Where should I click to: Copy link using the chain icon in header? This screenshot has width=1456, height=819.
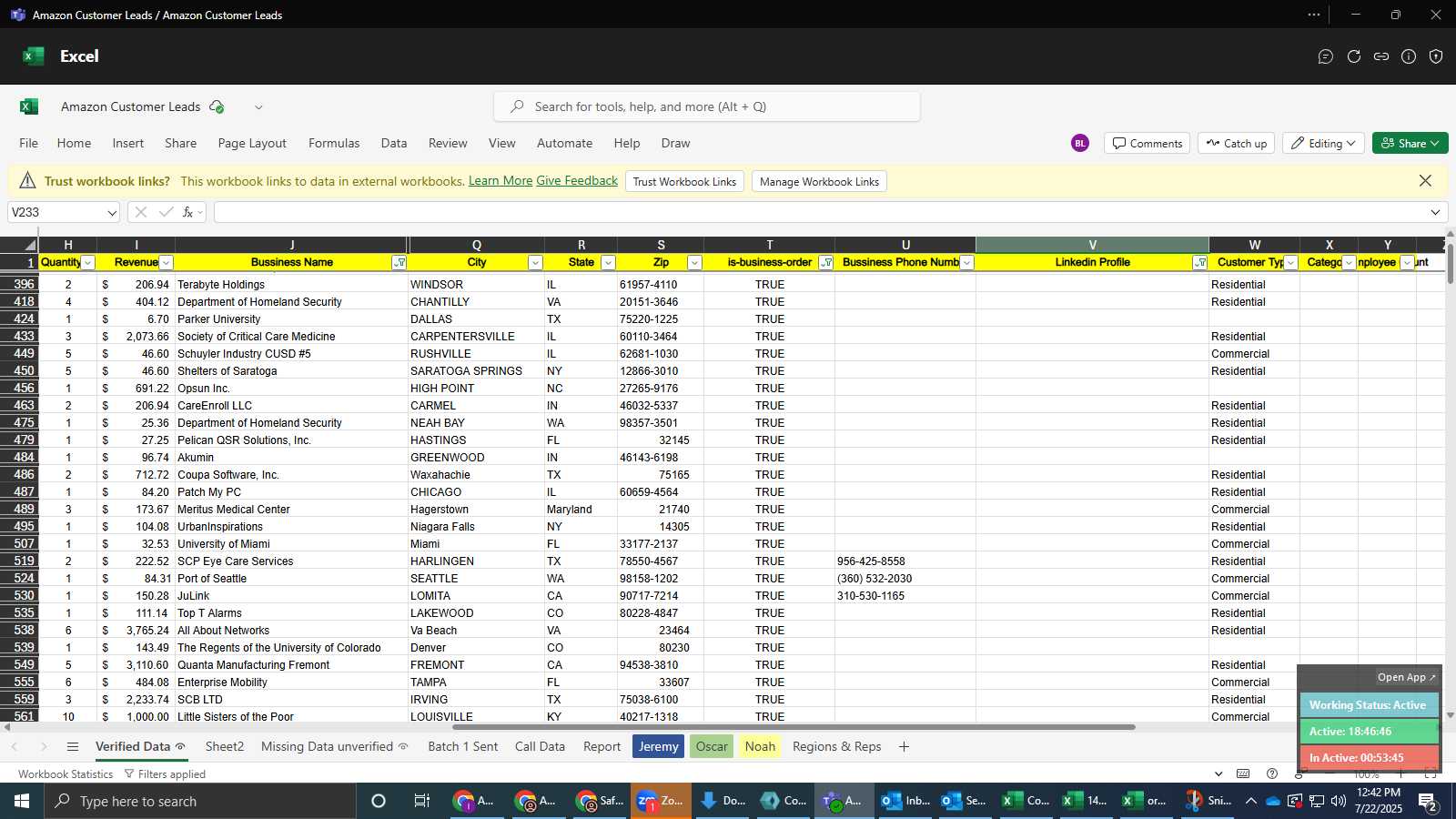(x=1381, y=56)
